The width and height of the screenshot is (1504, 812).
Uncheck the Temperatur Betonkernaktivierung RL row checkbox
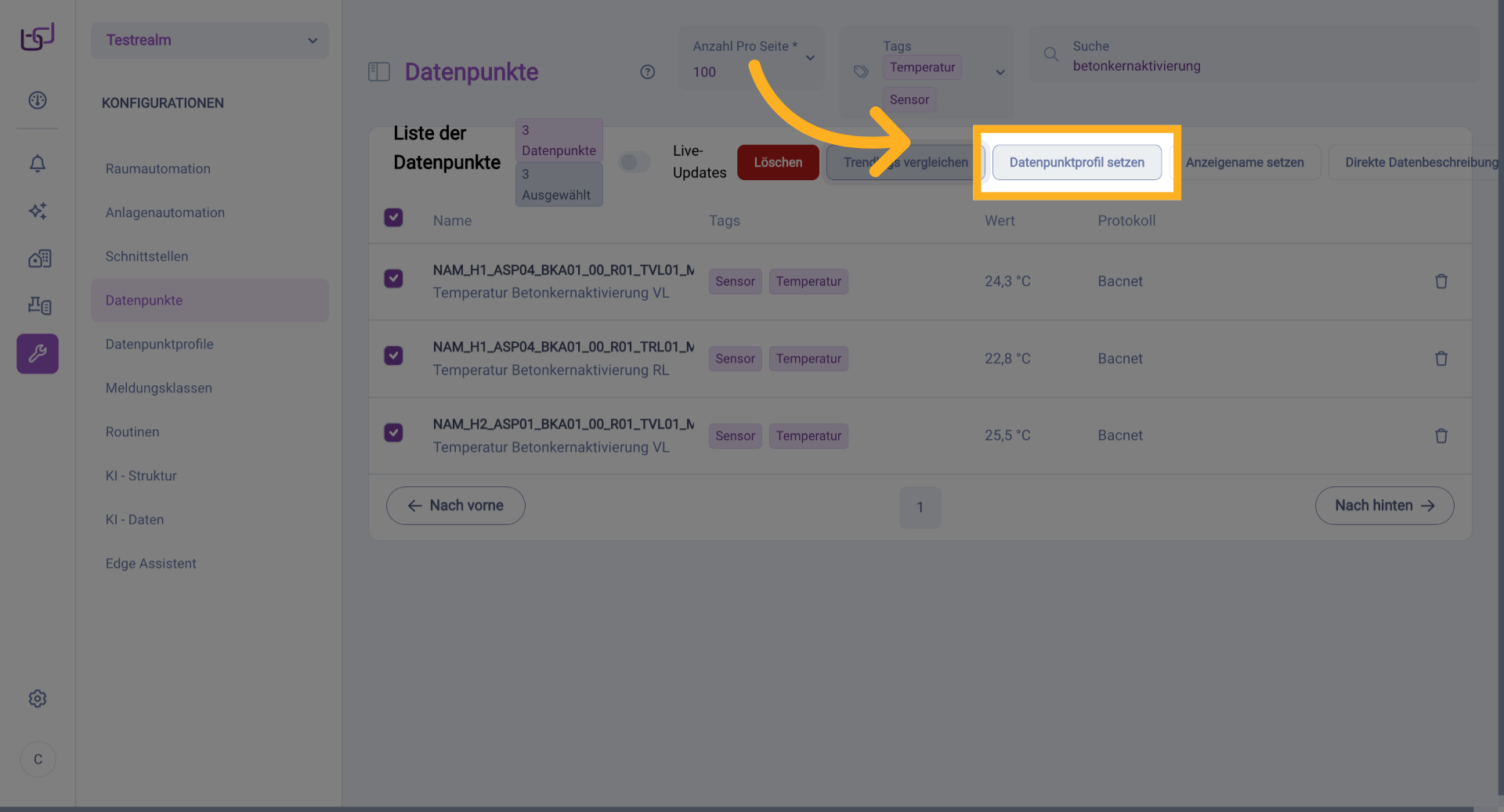click(x=393, y=355)
